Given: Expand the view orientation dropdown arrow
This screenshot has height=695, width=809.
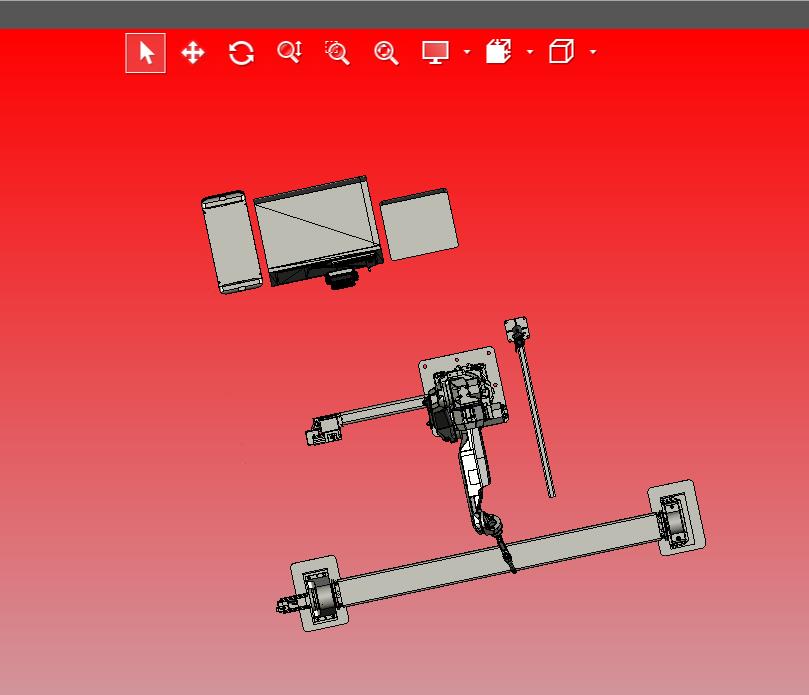Looking at the screenshot, I should pyautogui.click(x=530, y=52).
